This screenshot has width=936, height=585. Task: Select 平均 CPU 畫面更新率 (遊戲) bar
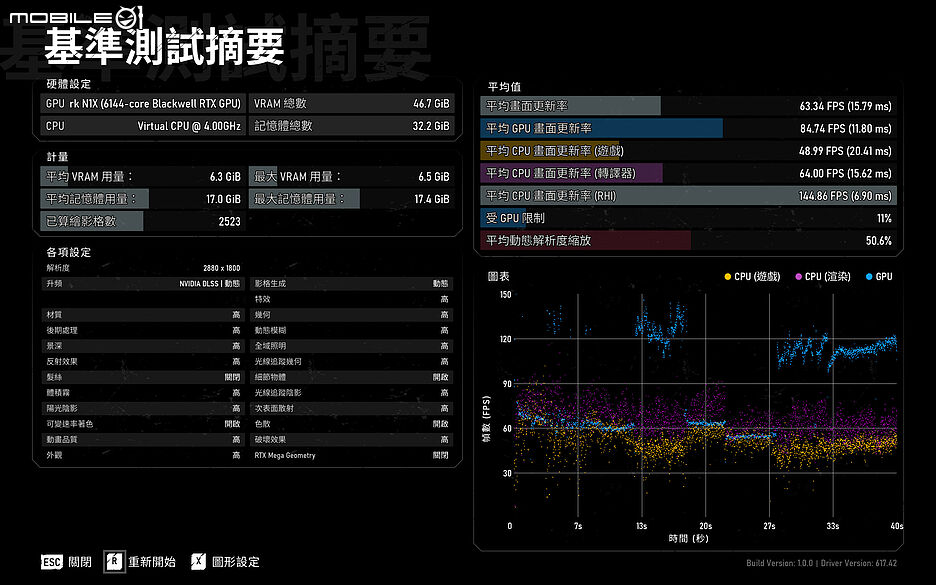click(x=688, y=150)
